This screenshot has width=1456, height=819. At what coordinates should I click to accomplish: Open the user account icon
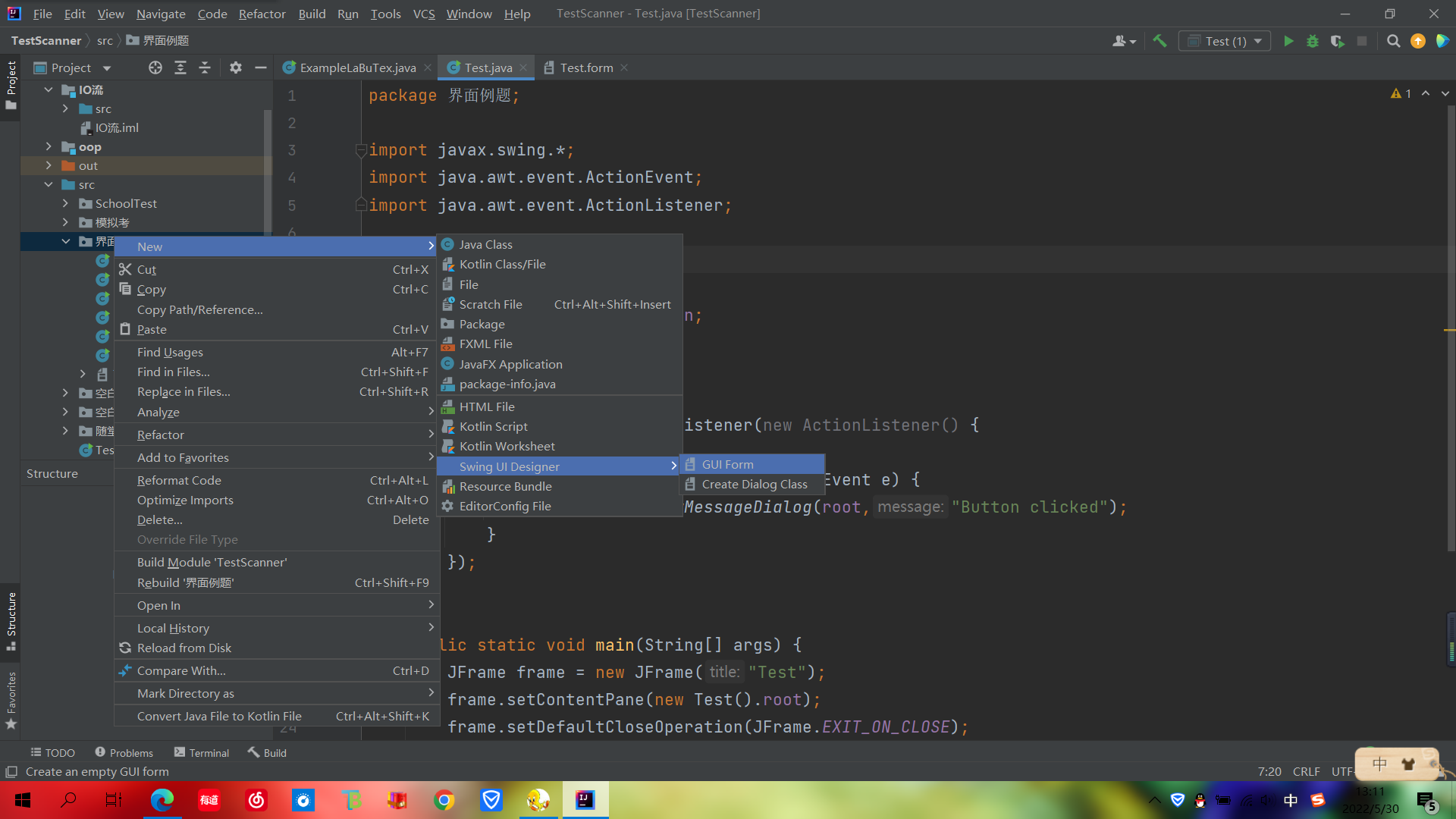pyautogui.click(x=1124, y=41)
